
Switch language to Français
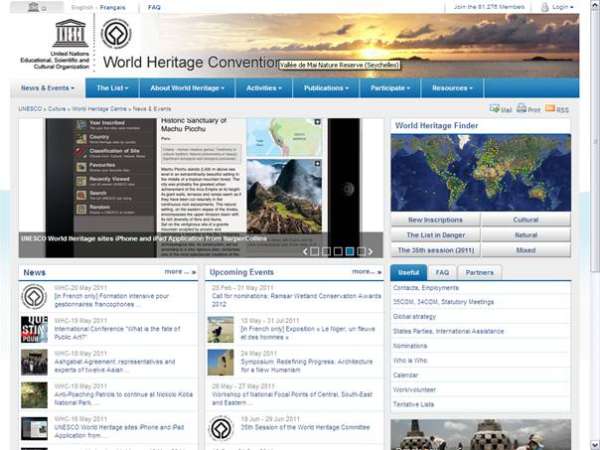[x=112, y=7]
